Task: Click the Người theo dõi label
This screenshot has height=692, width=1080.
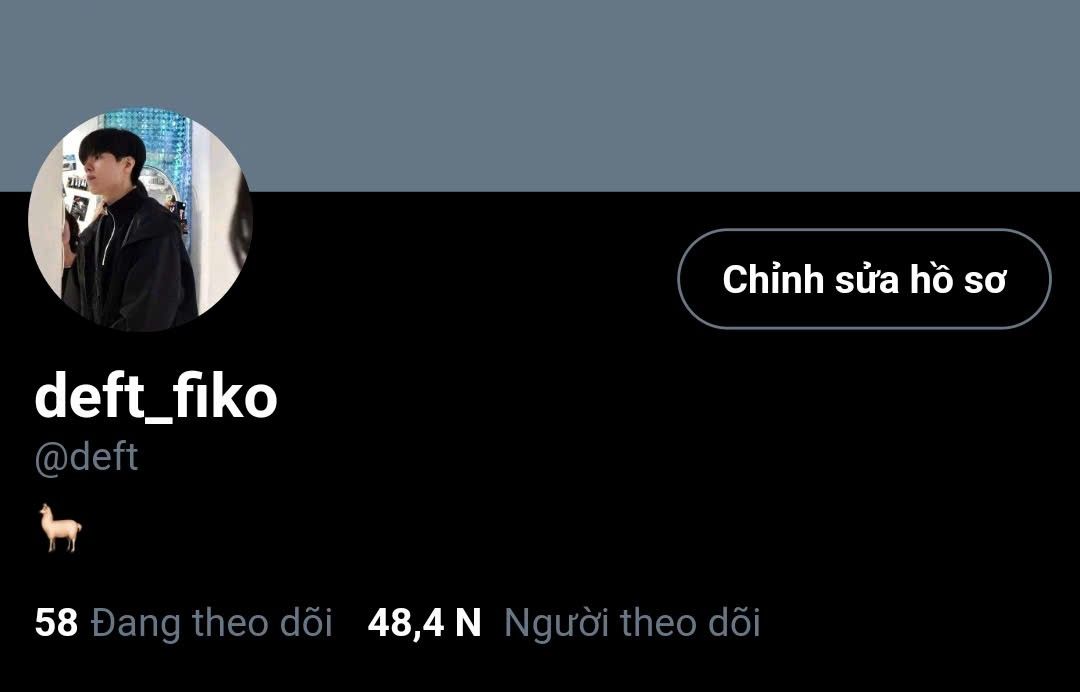Action: tap(632, 623)
